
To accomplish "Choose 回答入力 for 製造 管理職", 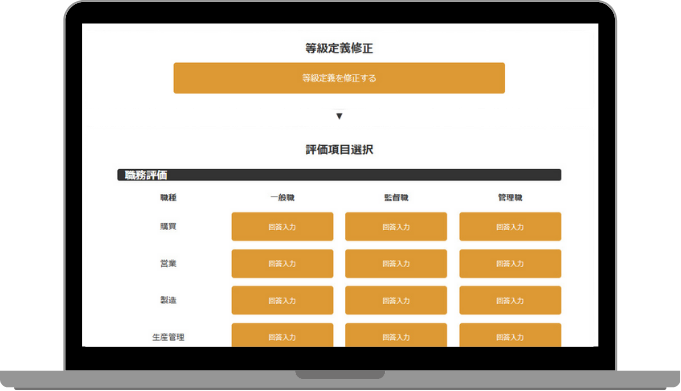I will pyautogui.click(x=510, y=300).
